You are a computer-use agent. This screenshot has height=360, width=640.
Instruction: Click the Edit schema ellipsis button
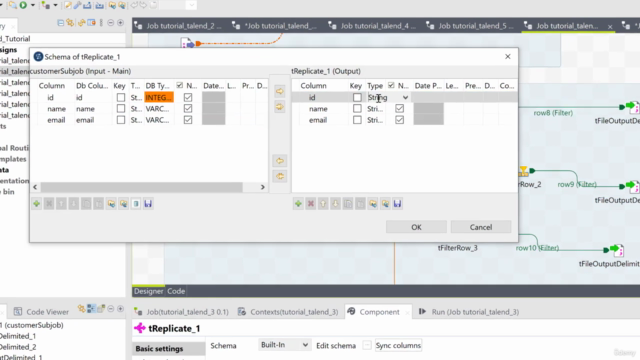click(367, 345)
